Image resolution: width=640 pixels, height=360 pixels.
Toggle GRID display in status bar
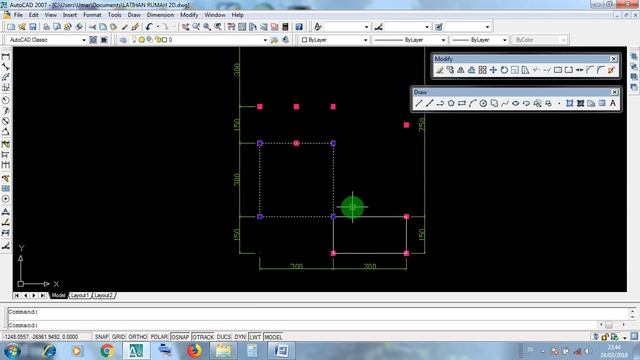point(118,337)
